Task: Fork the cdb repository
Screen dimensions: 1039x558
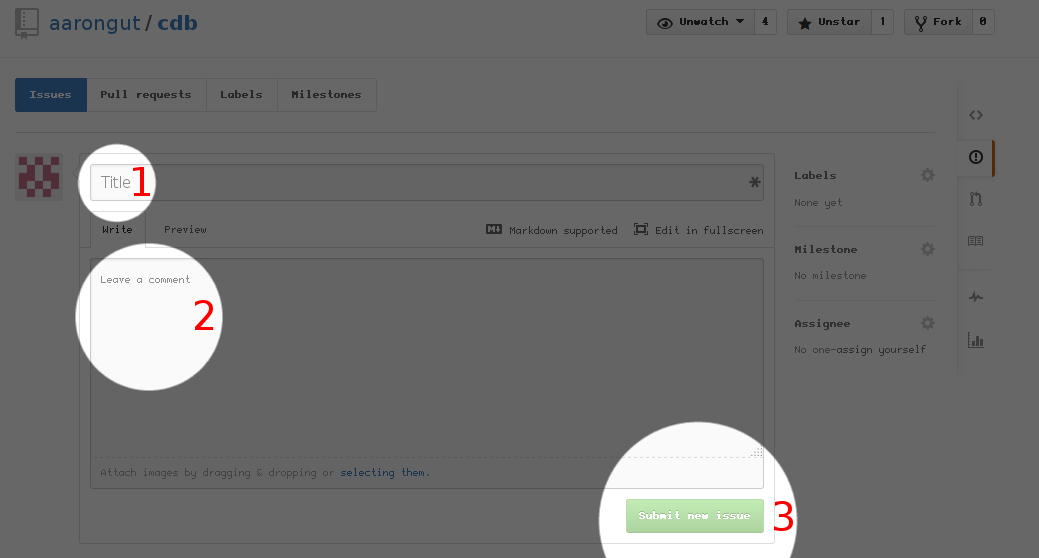Action: pos(937,22)
